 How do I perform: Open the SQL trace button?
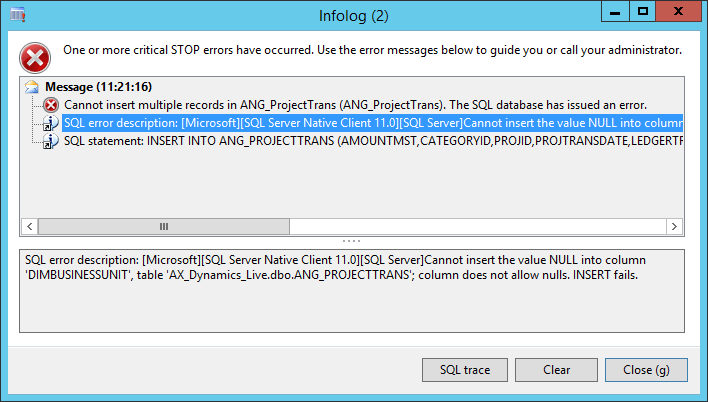coord(465,370)
